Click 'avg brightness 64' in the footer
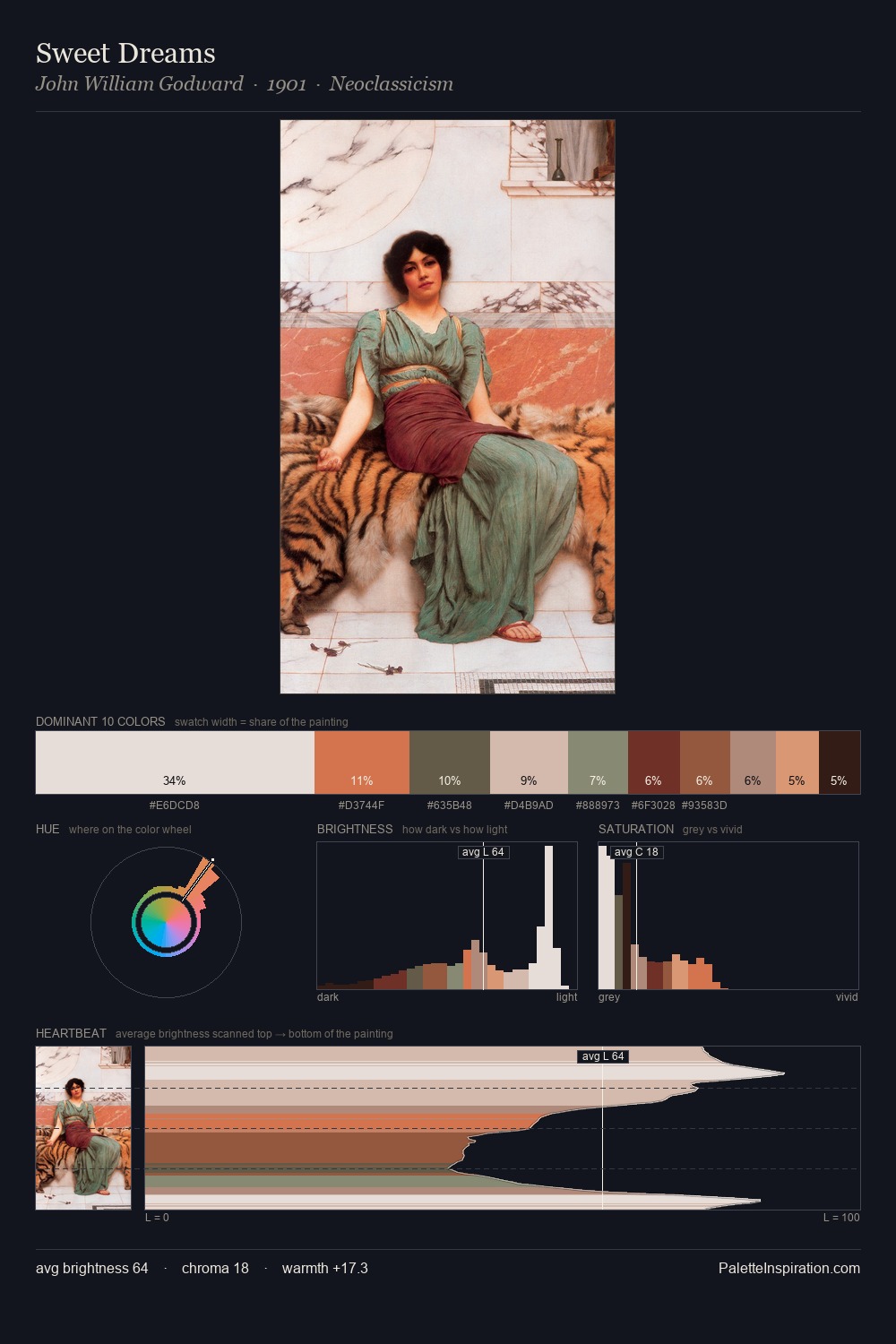This screenshot has height=1344, width=896. point(92,1269)
